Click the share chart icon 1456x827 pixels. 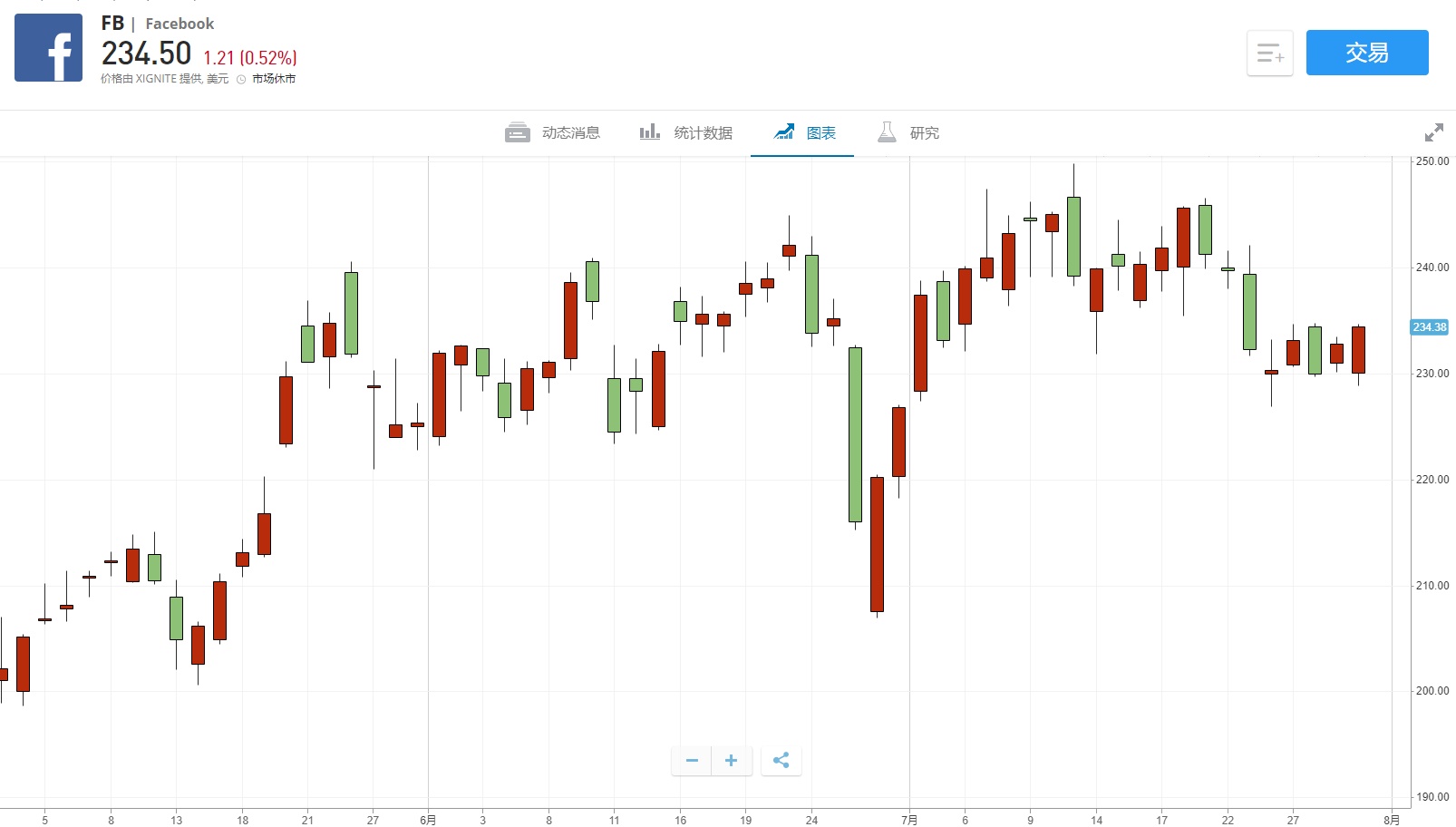click(x=781, y=760)
